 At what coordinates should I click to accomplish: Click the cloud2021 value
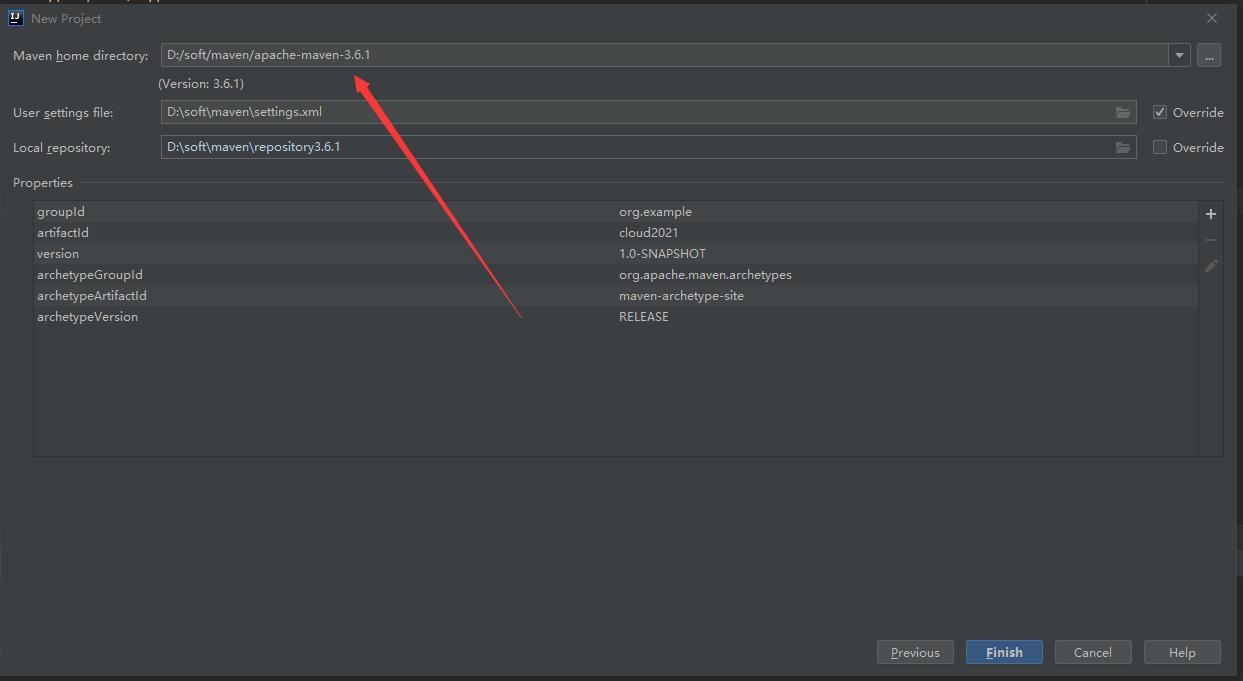[648, 233]
